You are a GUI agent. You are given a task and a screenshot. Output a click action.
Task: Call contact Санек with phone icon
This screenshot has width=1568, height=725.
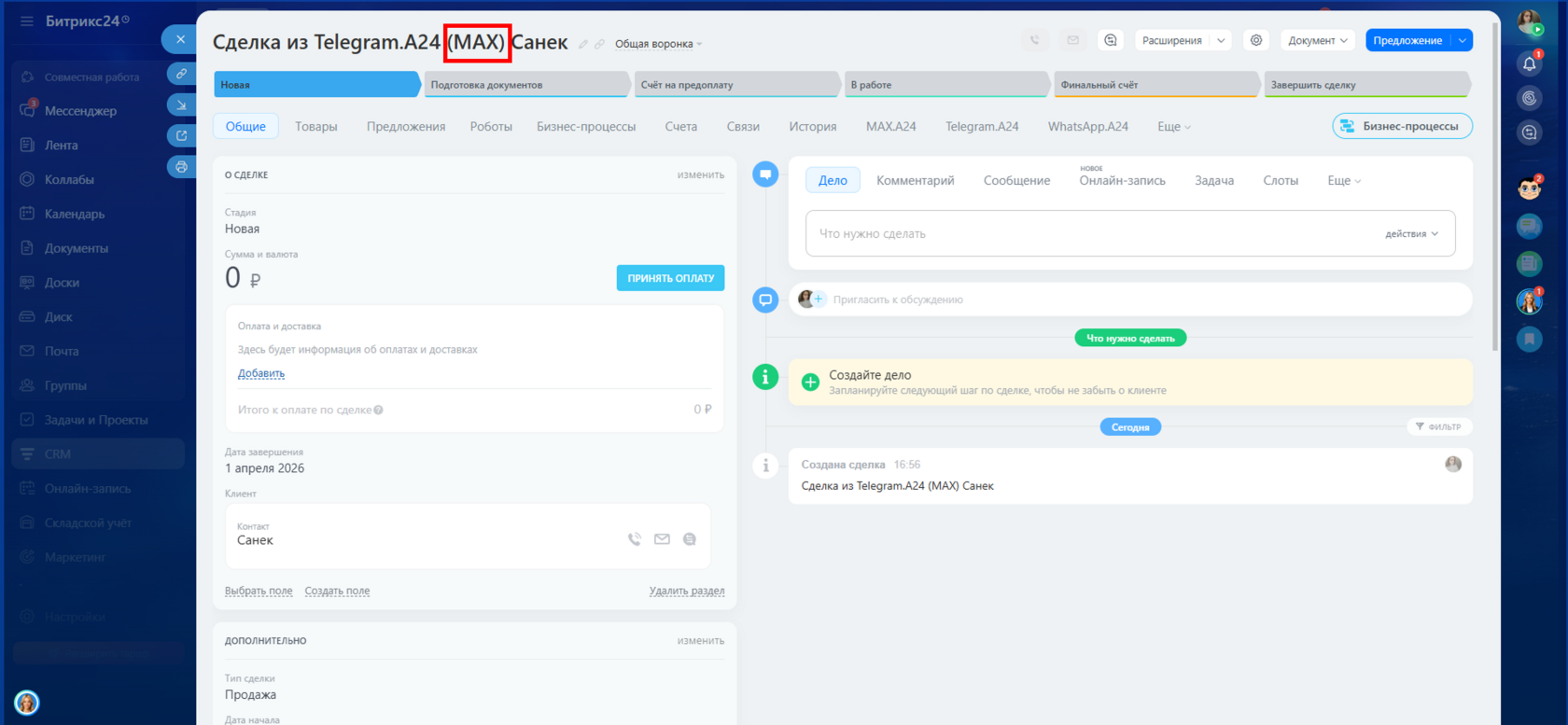(635, 539)
